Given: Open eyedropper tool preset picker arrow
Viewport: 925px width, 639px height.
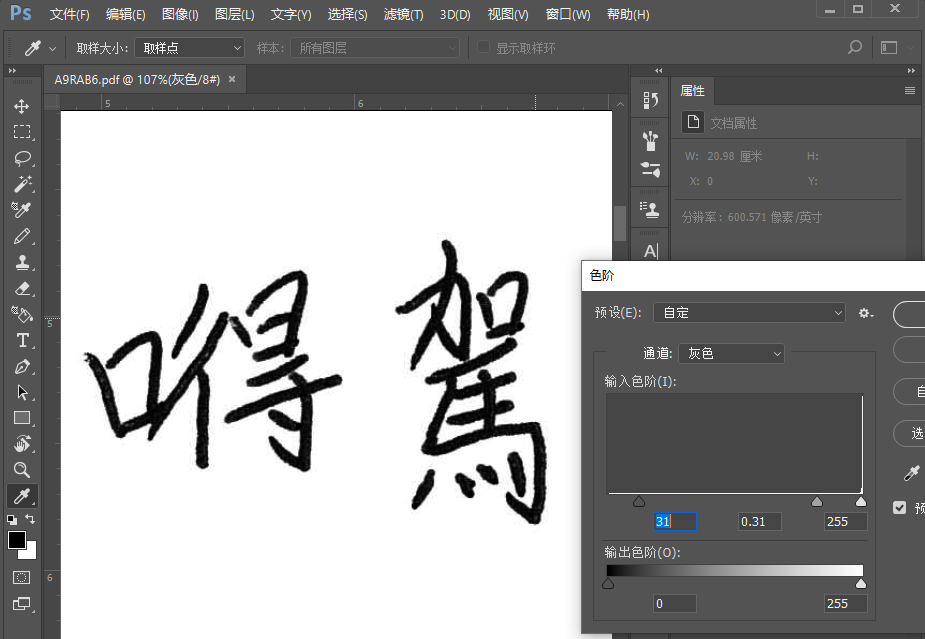Looking at the screenshot, I should coord(53,48).
